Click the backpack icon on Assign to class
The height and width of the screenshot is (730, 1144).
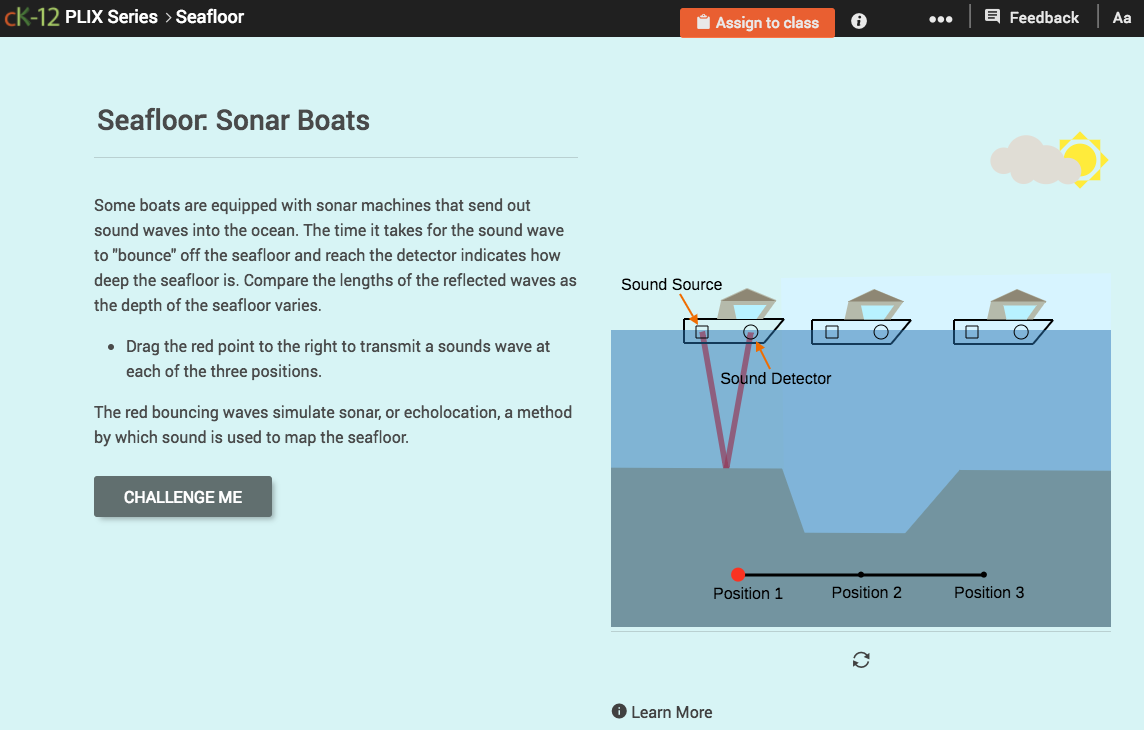point(701,21)
